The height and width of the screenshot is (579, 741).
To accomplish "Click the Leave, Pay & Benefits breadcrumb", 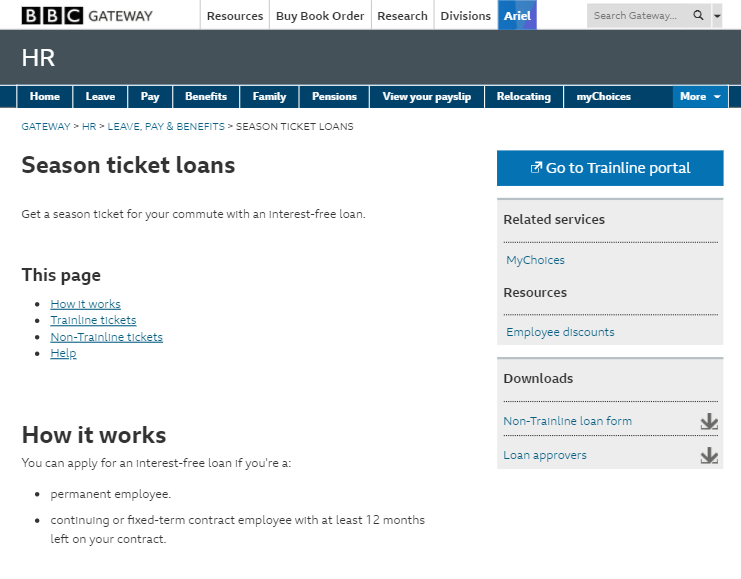I will (166, 127).
